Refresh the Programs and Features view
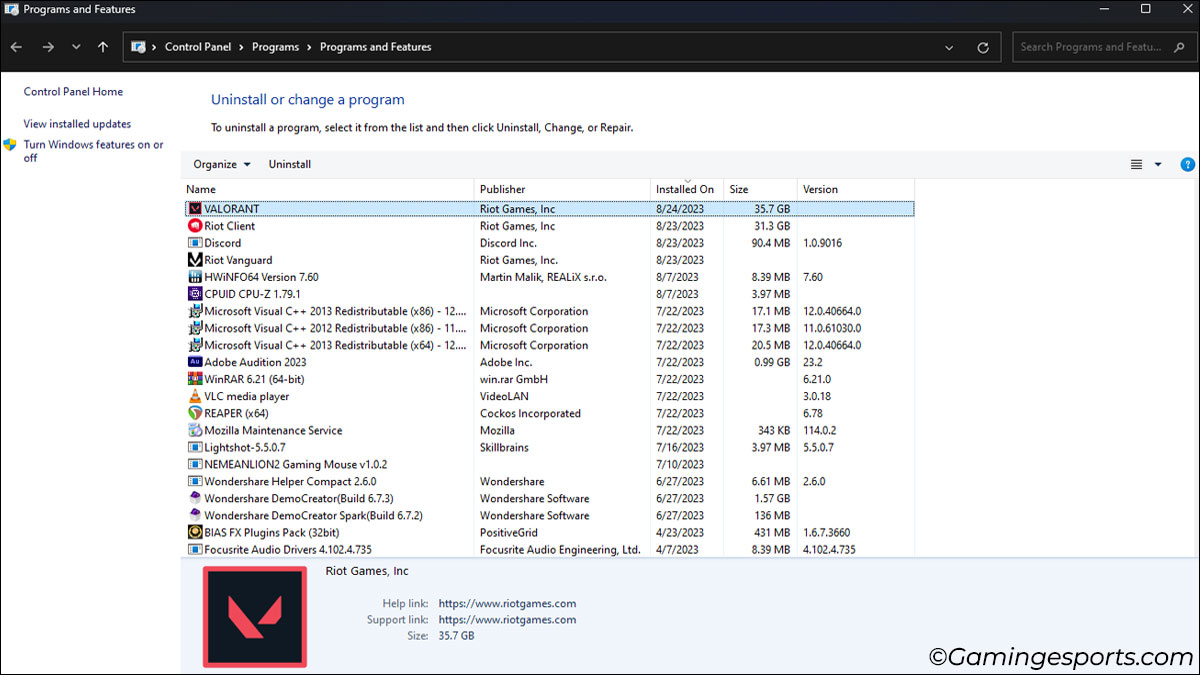Viewport: 1200px width, 675px height. click(983, 47)
